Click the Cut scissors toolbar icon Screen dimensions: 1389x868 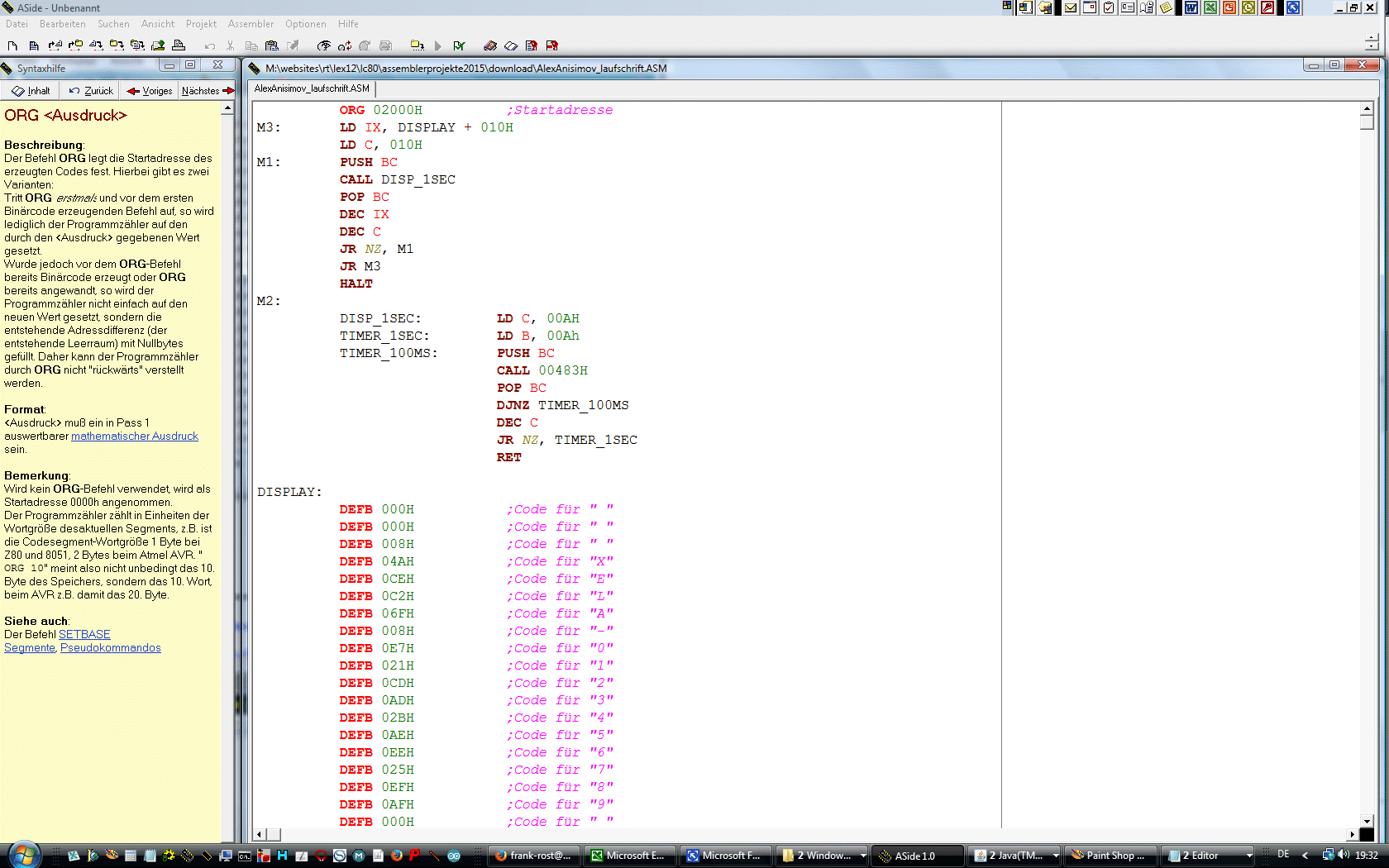coord(231,45)
